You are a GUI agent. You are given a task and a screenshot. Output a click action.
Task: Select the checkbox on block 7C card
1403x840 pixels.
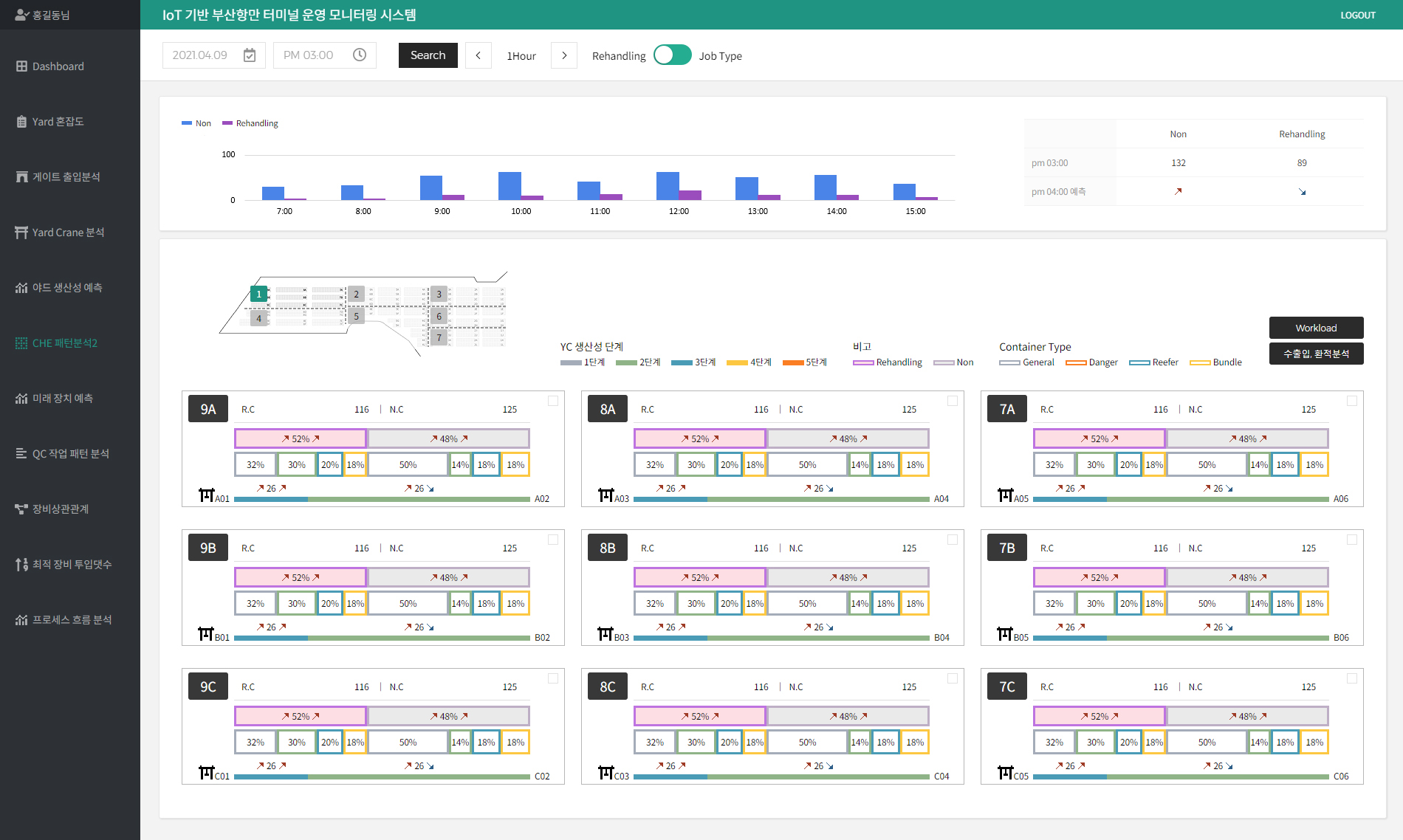pyautogui.click(x=1352, y=678)
